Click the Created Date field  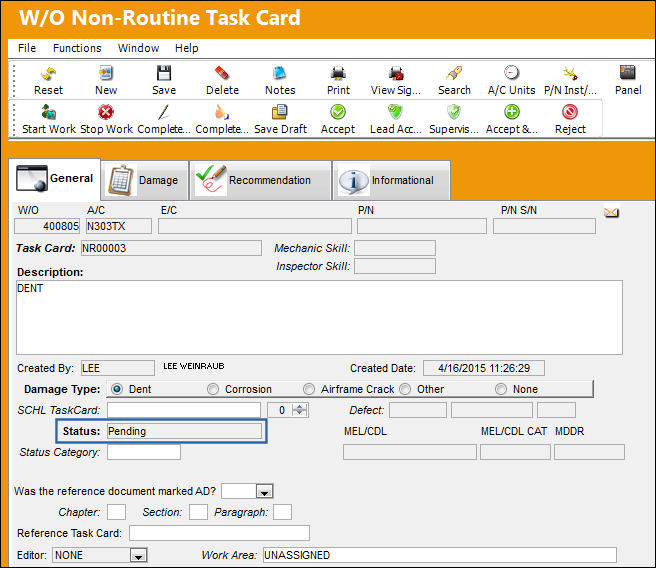484,368
